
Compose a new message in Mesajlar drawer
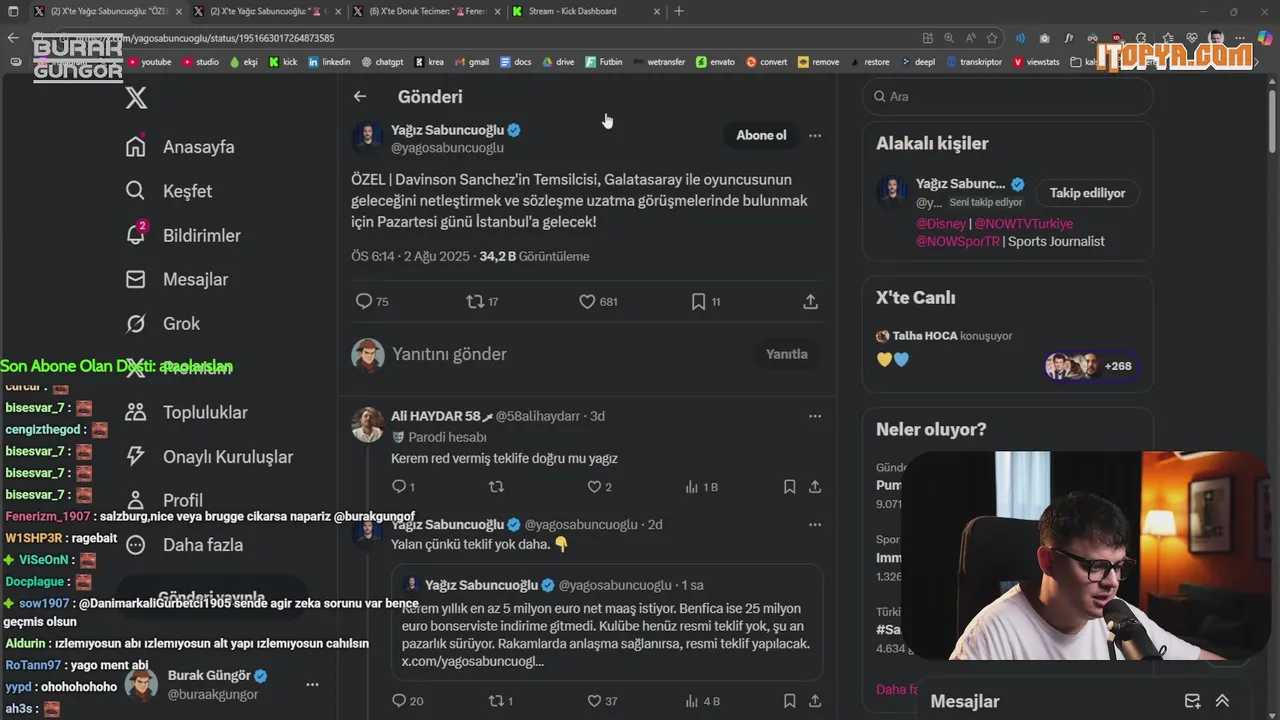pyautogui.click(x=1192, y=701)
